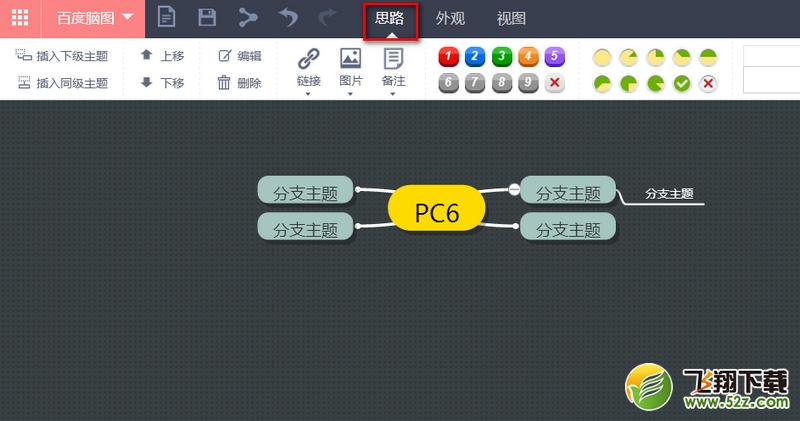Set priority 2 blue badge

tap(475, 57)
